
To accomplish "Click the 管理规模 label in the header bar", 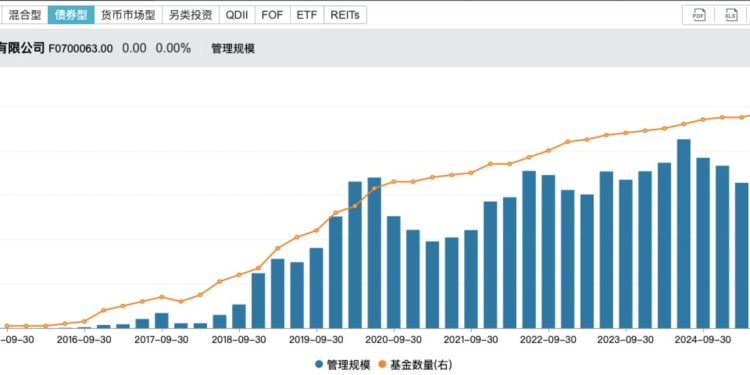I will tap(233, 49).
